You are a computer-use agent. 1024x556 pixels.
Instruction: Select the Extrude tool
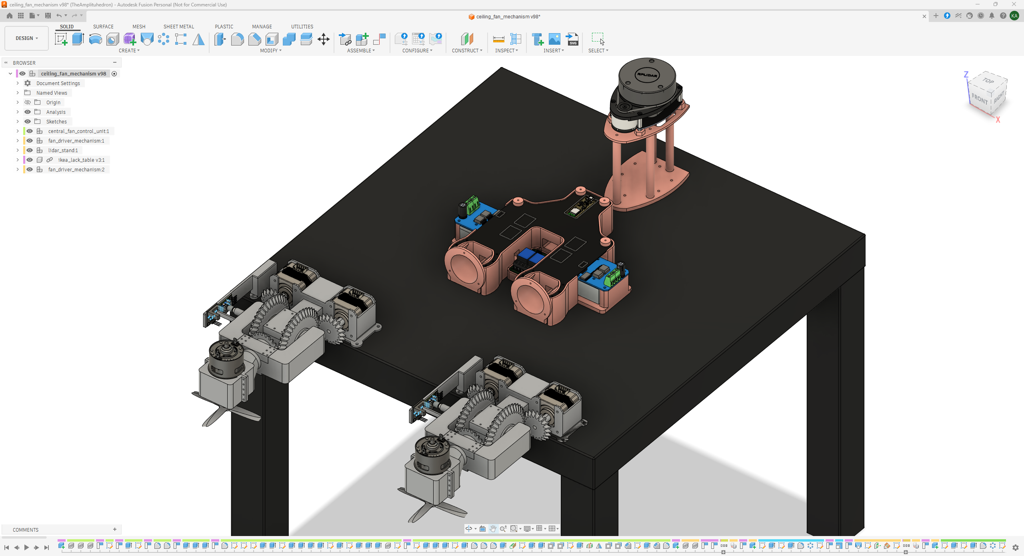click(x=78, y=39)
